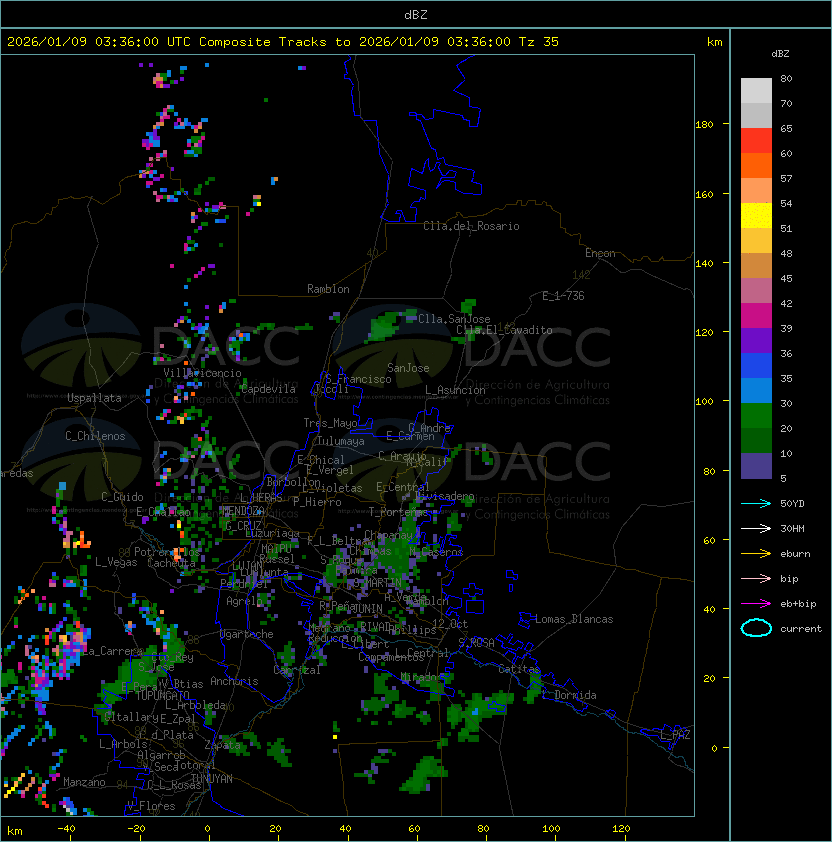Click the '50YD' legend label
The image size is (832, 842).
coord(792,503)
